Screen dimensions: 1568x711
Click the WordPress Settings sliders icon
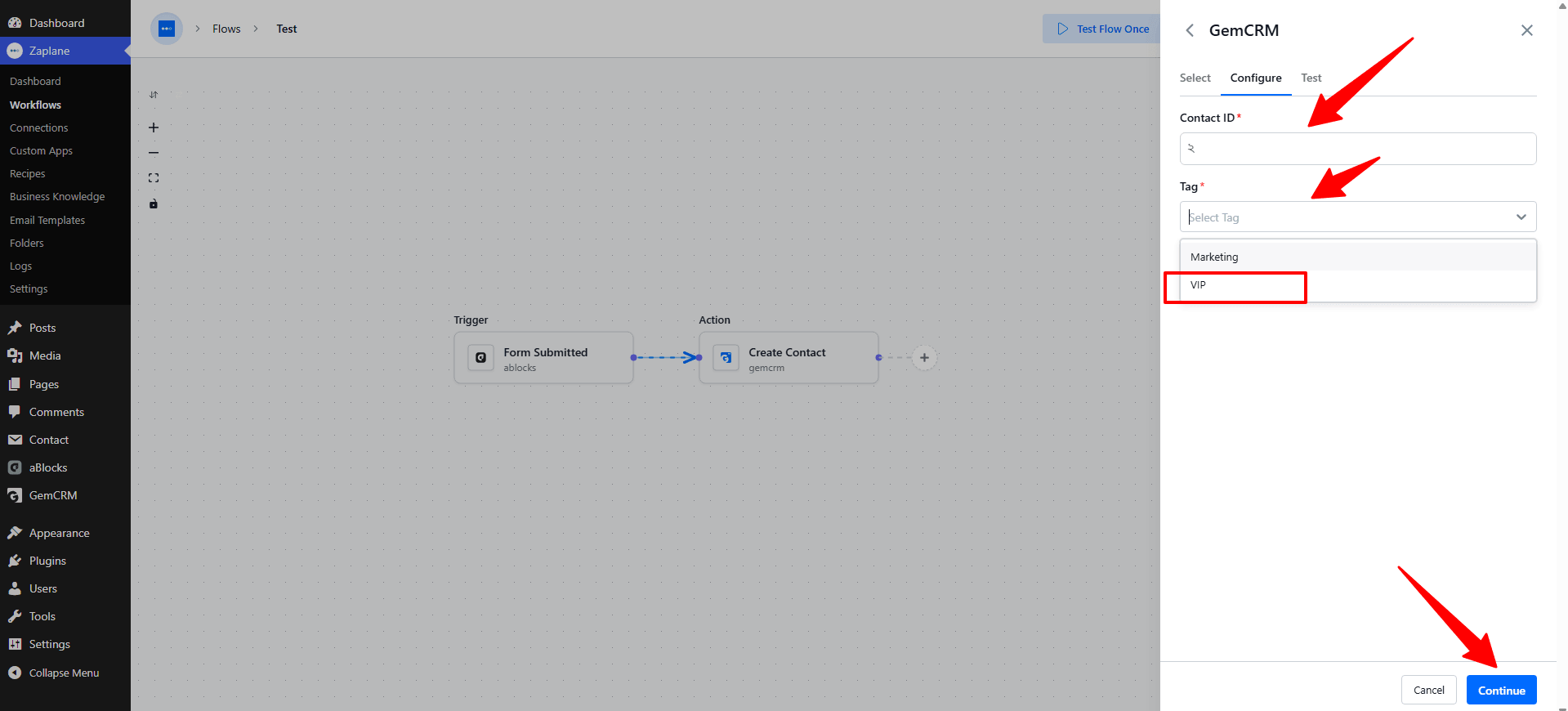[x=15, y=644]
